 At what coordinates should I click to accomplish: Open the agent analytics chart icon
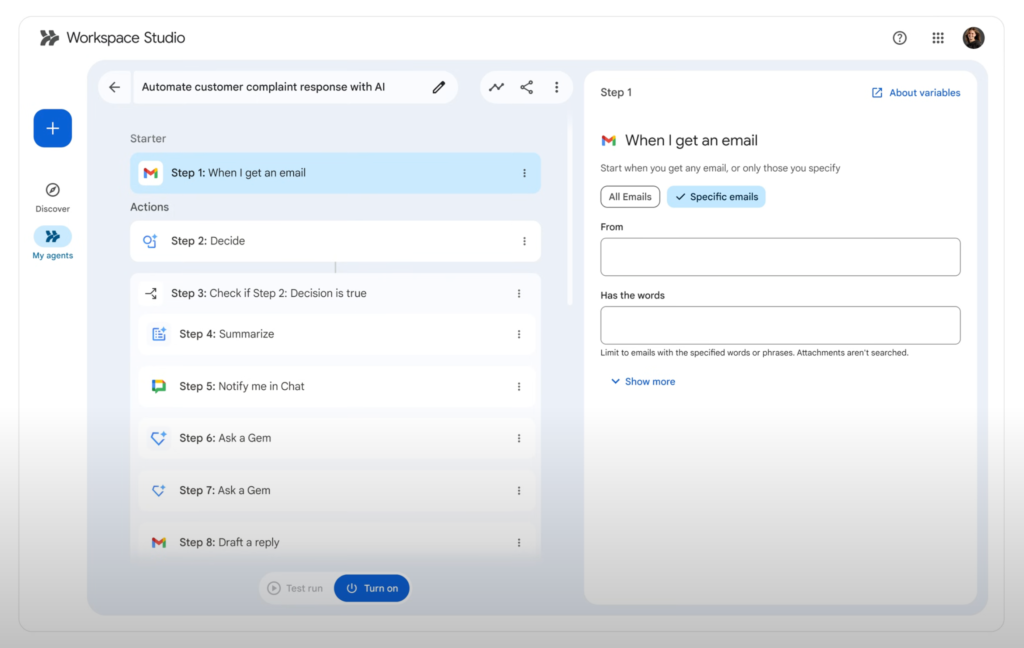pos(496,87)
